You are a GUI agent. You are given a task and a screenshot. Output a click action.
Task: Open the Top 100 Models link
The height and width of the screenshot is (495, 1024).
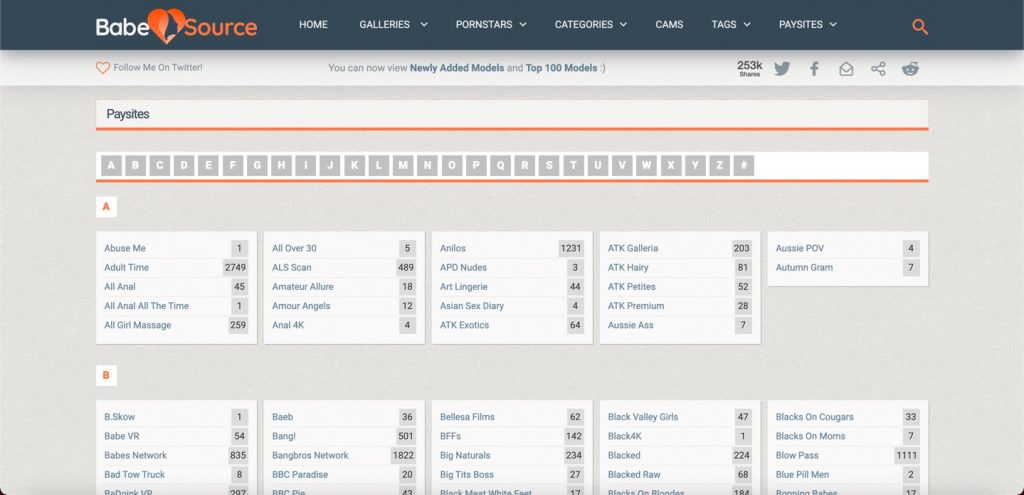562,68
